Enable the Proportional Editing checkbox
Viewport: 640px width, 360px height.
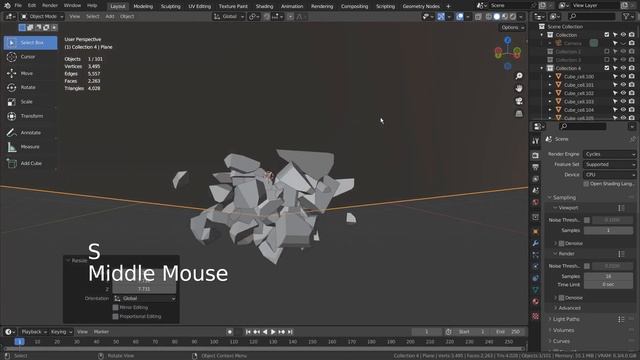coord(116,316)
